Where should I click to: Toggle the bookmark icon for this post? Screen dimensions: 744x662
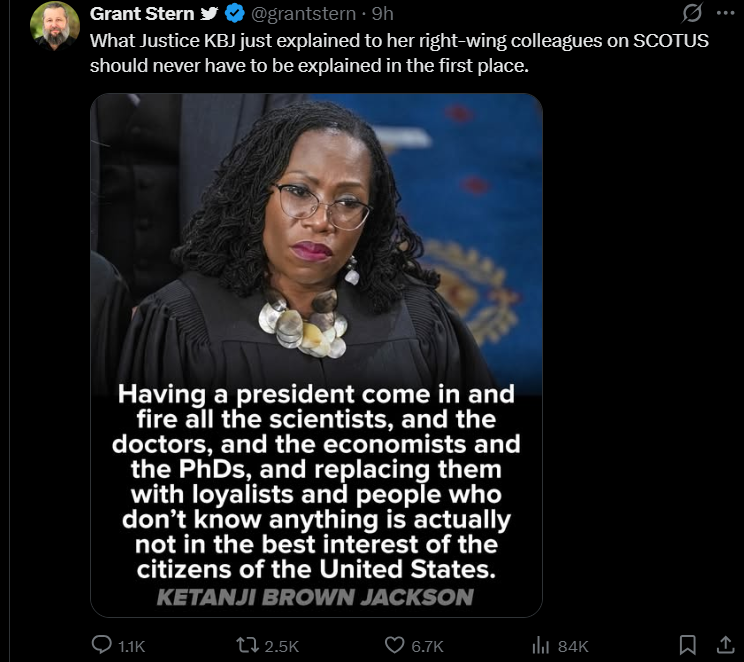[x=688, y=645]
